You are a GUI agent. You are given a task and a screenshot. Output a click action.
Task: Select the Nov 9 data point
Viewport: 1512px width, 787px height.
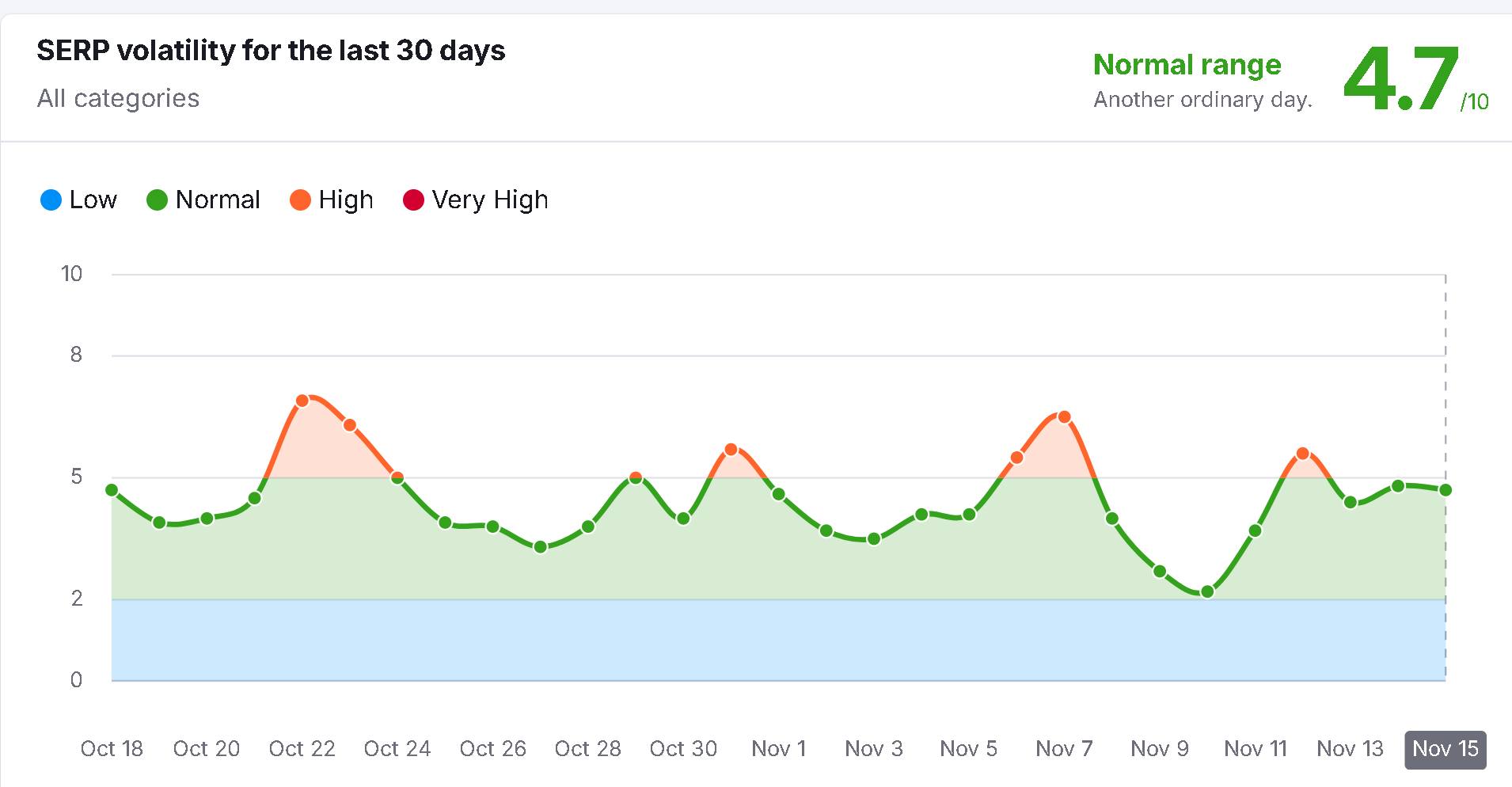pos(1160,571)
